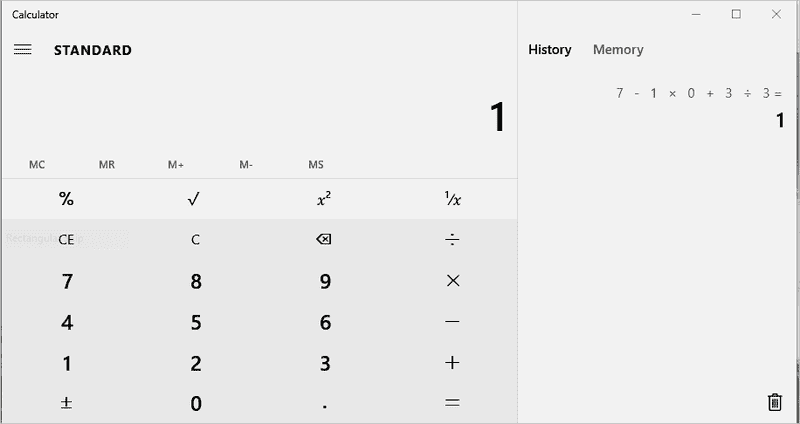Click the CE clear entry button

pyautogui.click(x=66, y=240)
